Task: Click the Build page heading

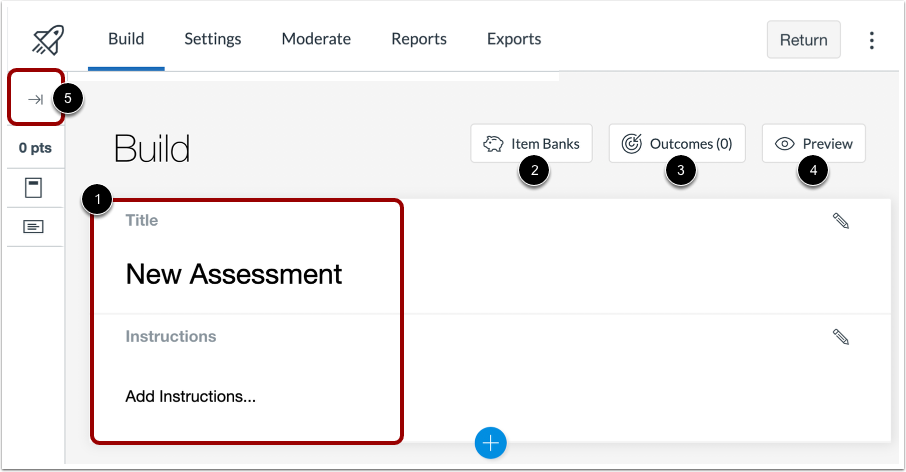Action: point(152,148)
